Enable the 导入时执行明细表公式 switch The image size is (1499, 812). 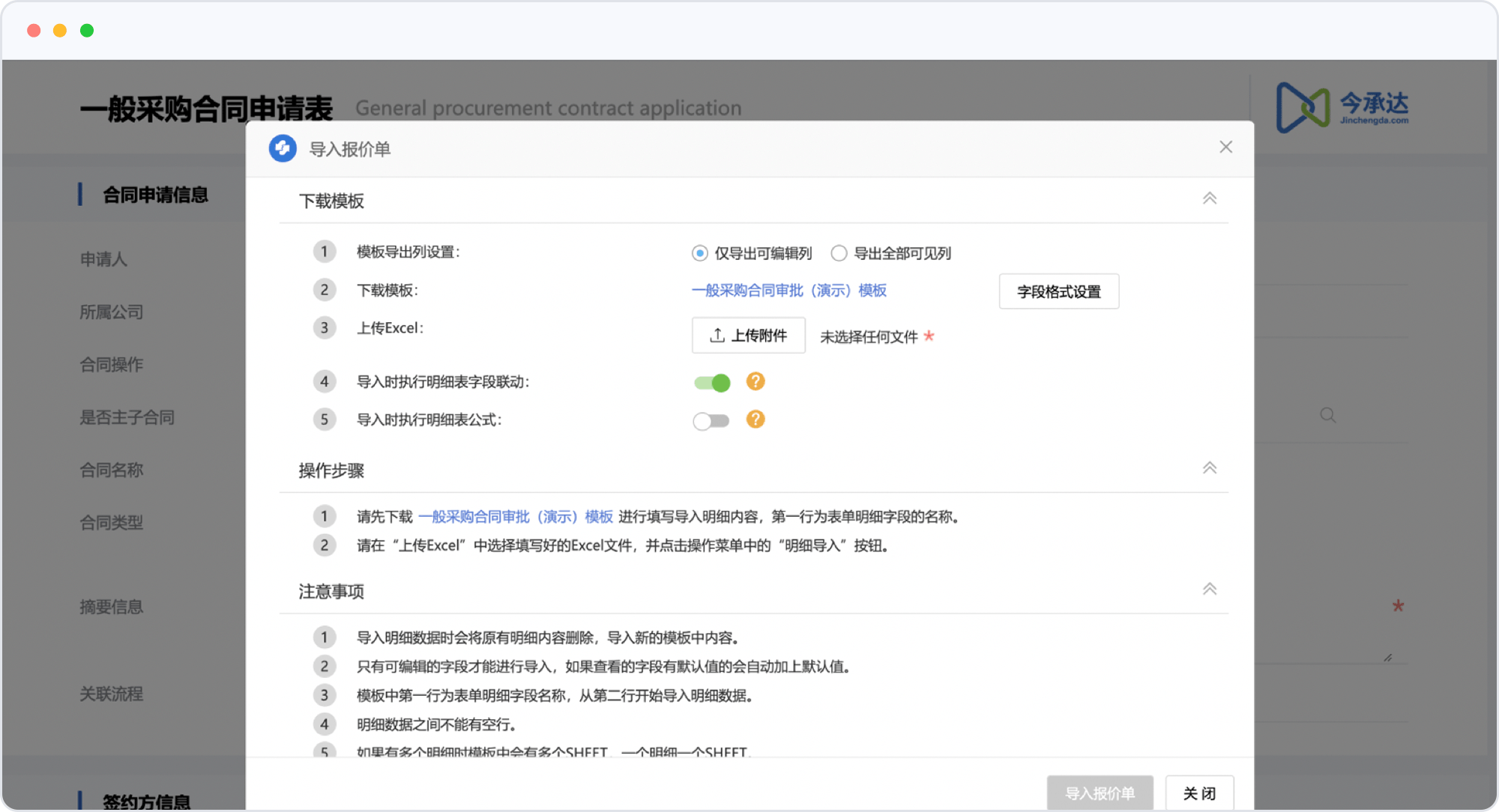coord(711,421)
